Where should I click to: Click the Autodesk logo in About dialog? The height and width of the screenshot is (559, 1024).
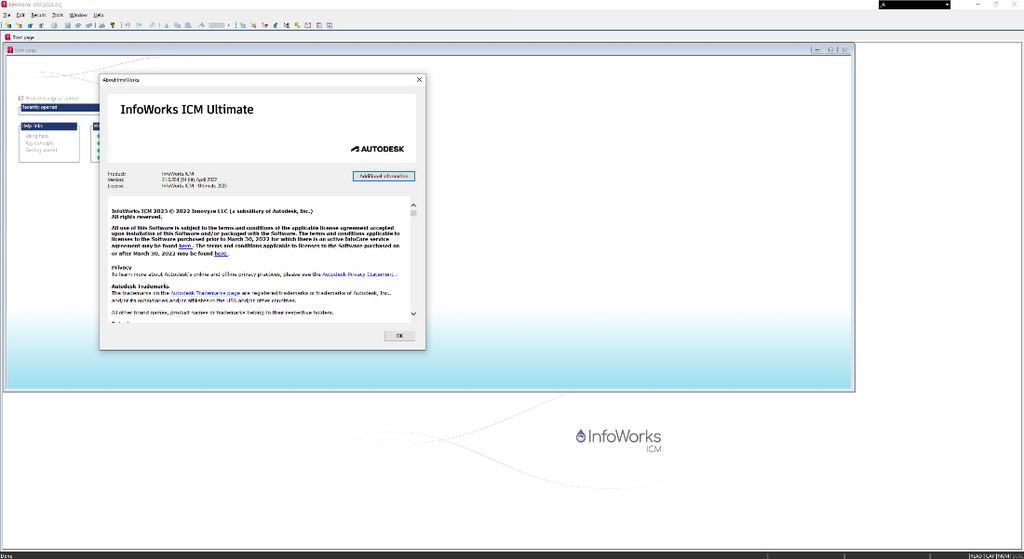377,149
